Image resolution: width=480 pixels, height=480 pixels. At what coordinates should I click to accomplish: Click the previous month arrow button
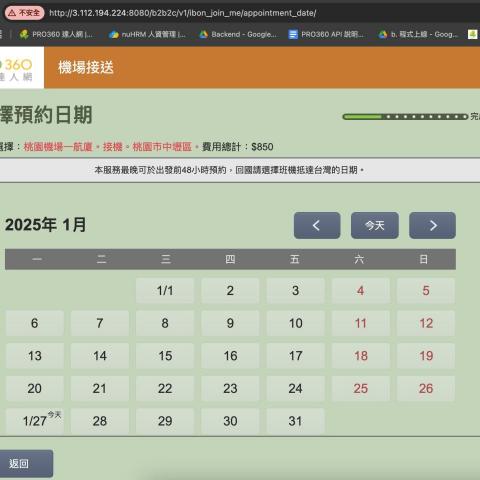(317, 225)
